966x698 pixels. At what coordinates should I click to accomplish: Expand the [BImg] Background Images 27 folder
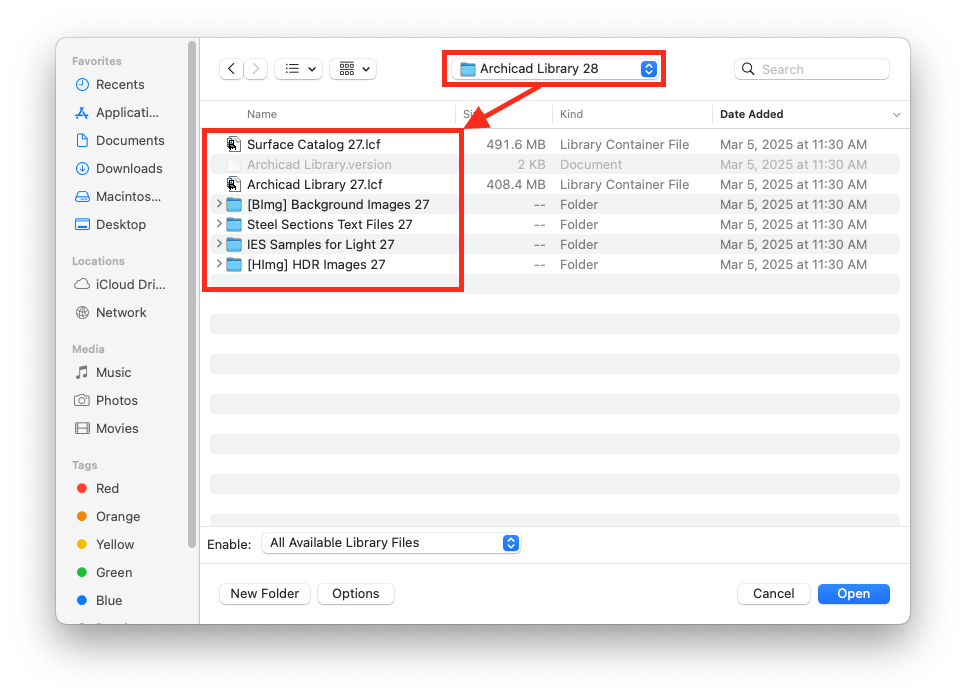[x=219, y=204]
